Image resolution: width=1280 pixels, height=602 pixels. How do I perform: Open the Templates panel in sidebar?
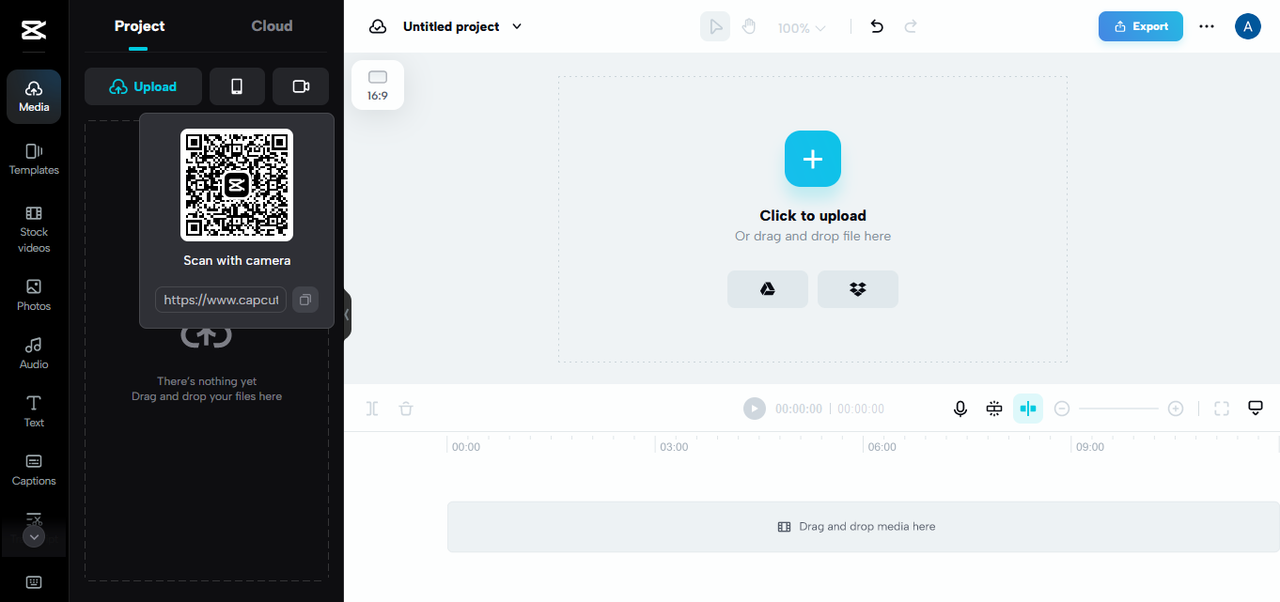pos(34,159)
